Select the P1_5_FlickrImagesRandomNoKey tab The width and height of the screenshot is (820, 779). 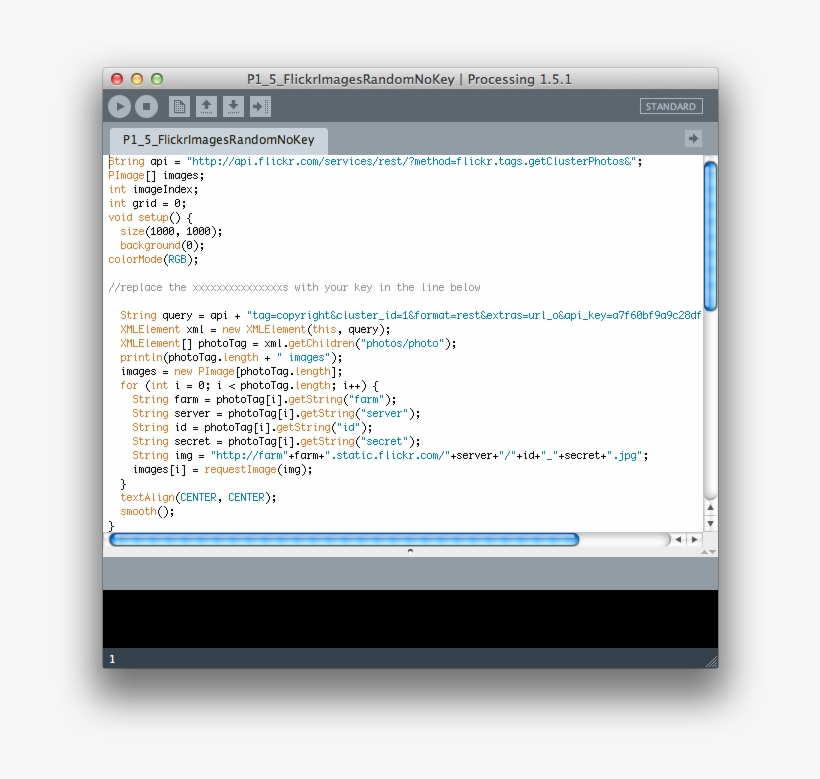pyautogui.click(x=219, y=140)
